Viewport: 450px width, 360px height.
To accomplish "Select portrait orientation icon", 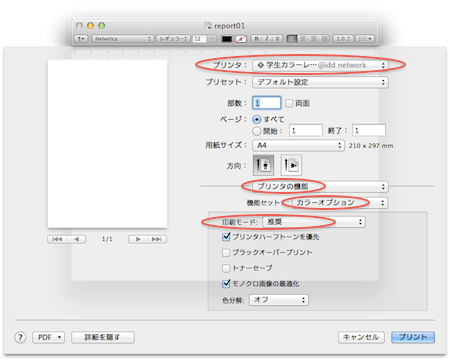I will pyautogui.click(x=263, y=165).
